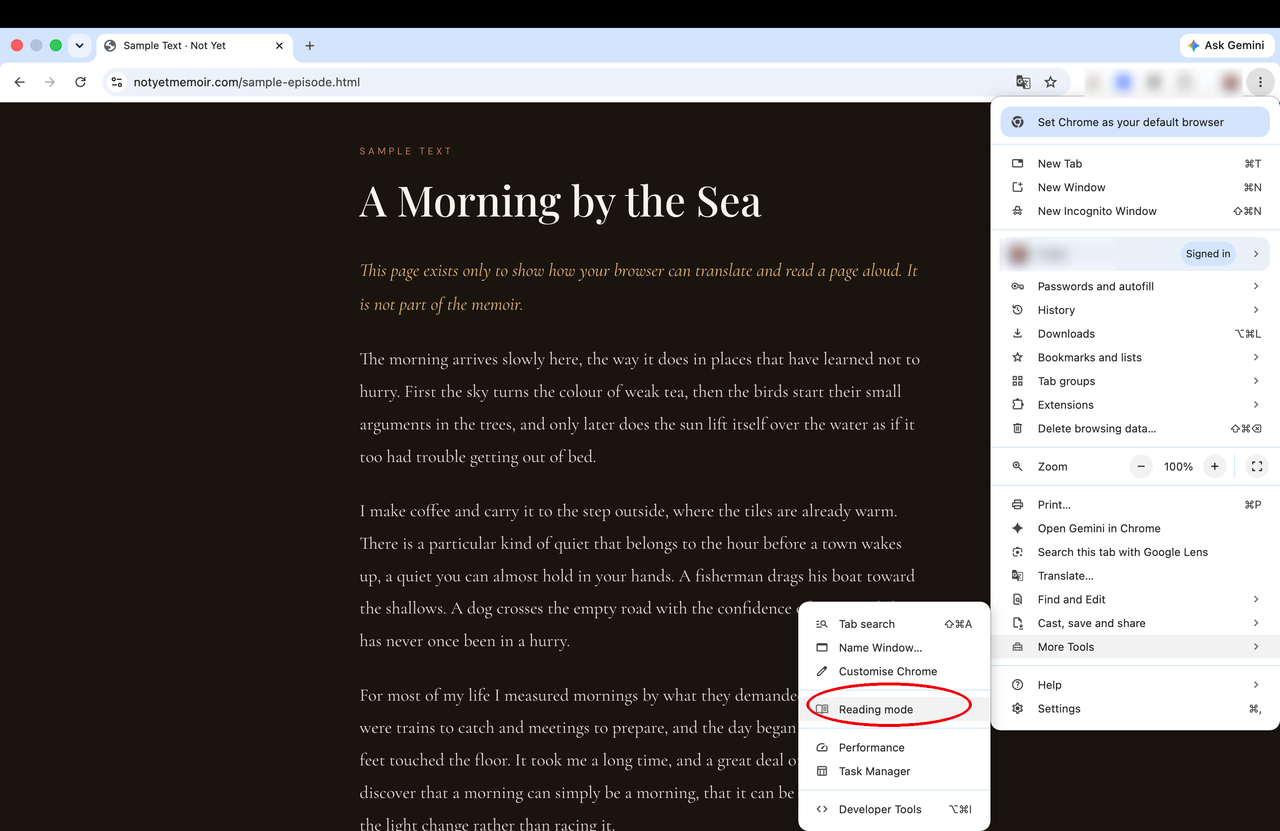Reload the page with the refresh icon
Screen dimensions: 1280x831
(x=81, y=82)
